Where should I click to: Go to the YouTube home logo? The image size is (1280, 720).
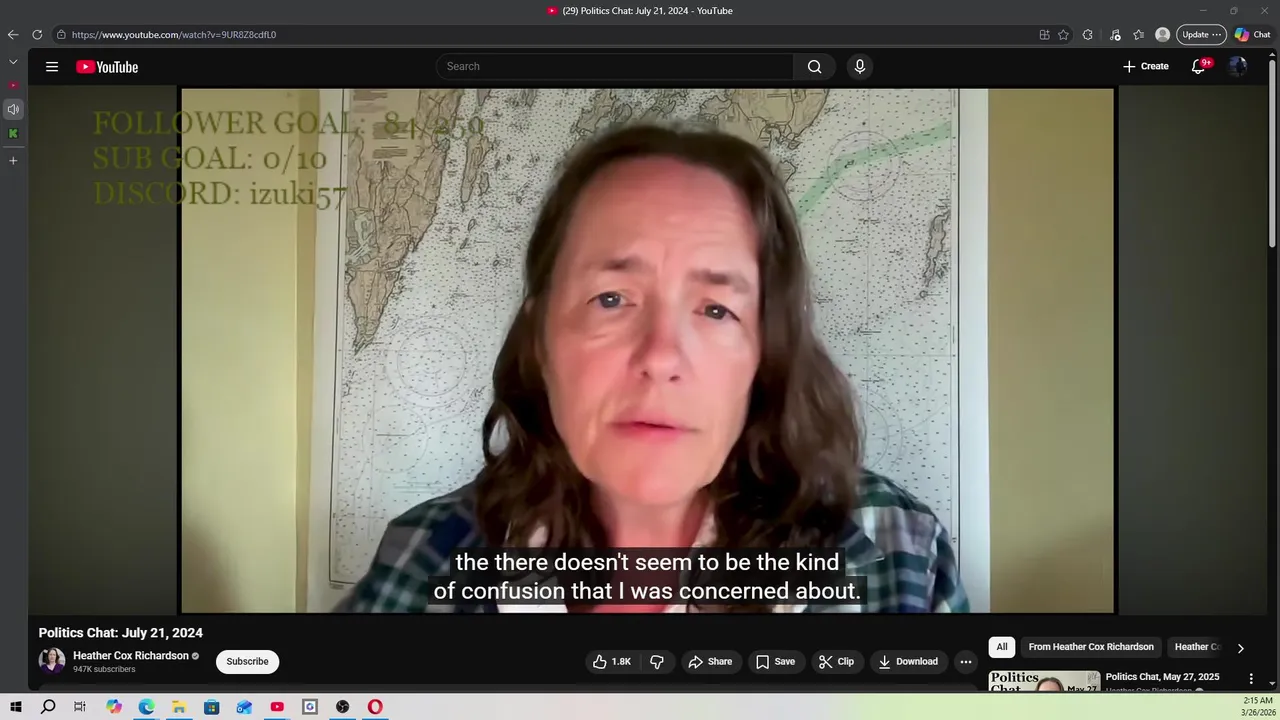coord(107,67)
